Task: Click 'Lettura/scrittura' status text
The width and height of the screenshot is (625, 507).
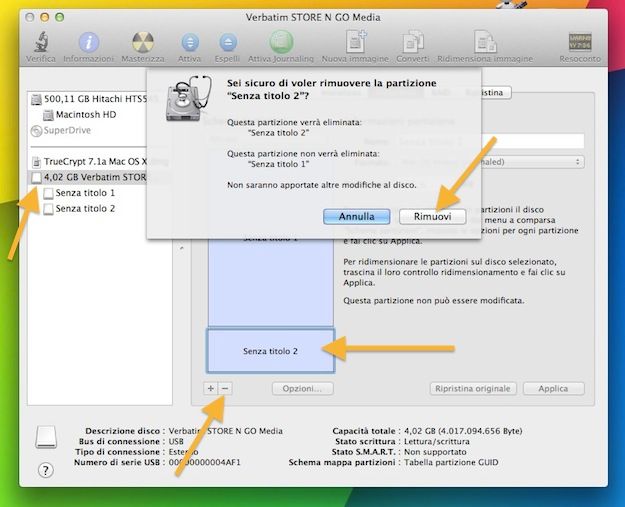Action: click(436, 441)
